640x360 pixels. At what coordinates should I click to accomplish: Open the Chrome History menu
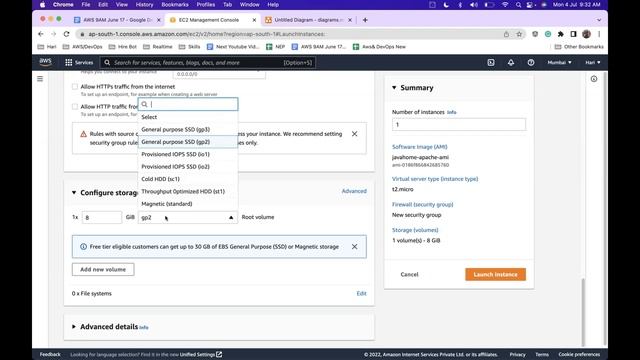(x=144, y=5)
